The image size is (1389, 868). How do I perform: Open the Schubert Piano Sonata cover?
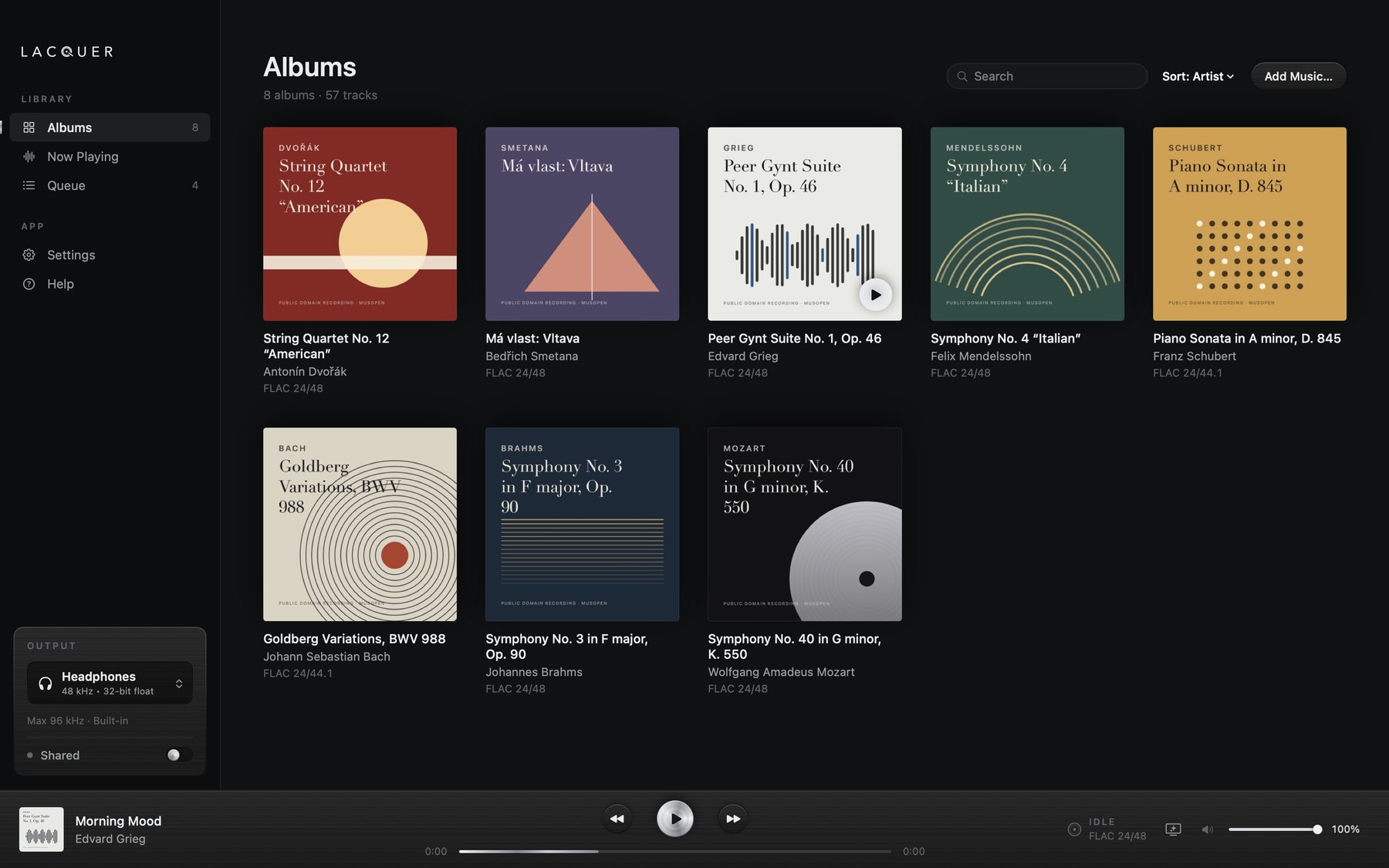pos(1249,224)
